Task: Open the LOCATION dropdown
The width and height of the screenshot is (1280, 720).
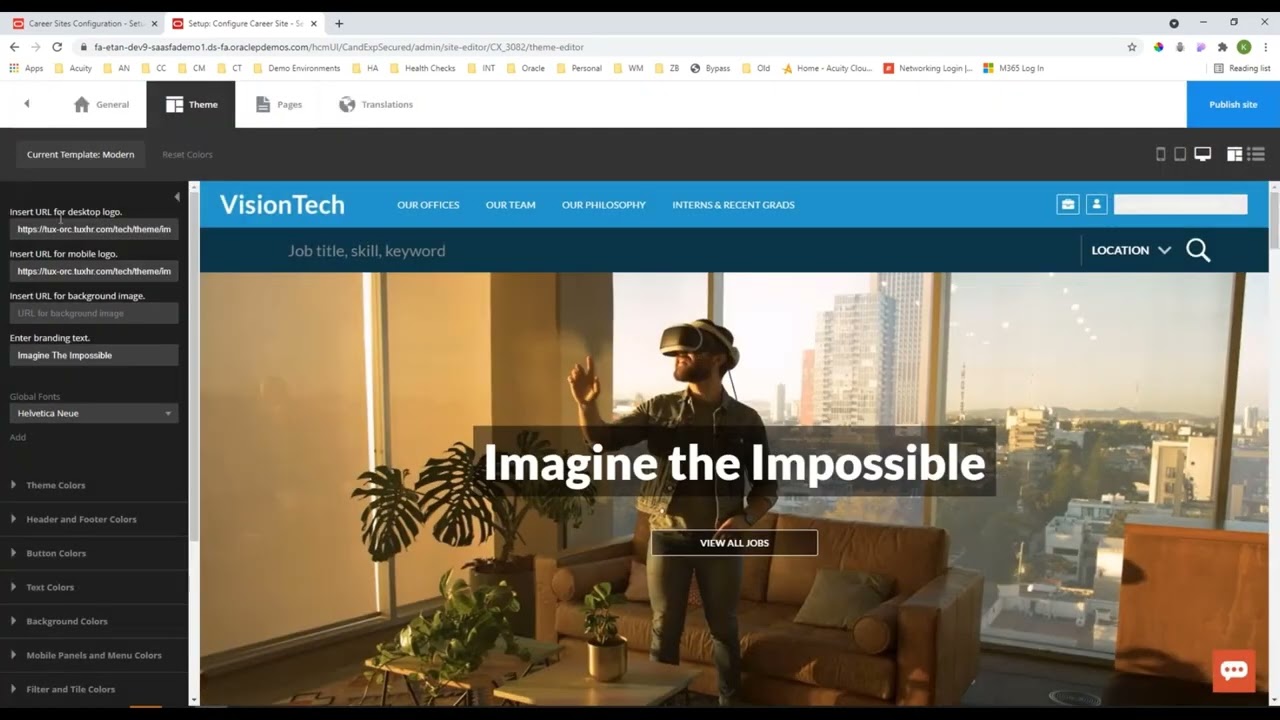Action: pyautogui.click(x=1130, y=250)
